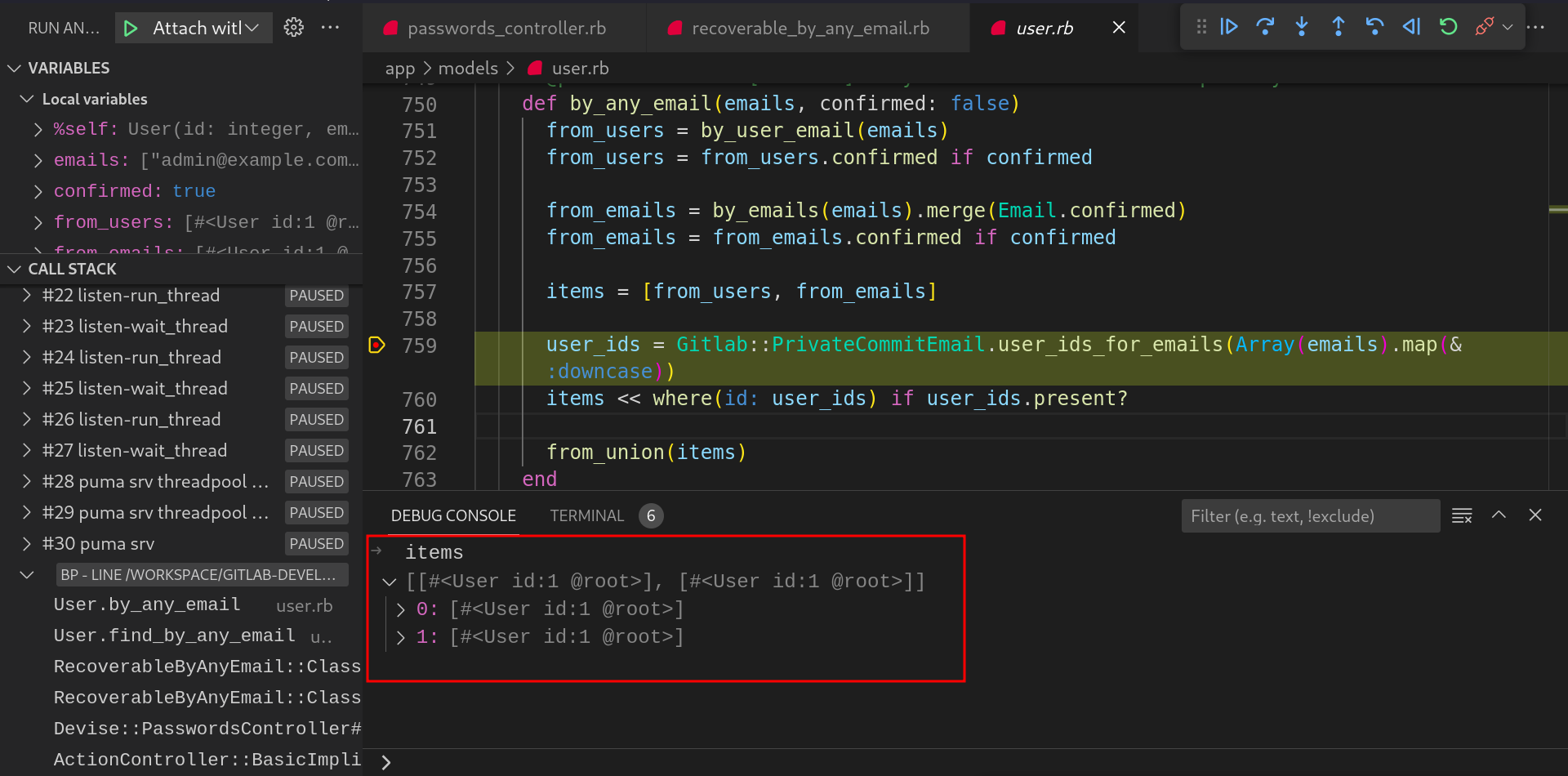Switch to the passwords_controller.rb tab
Image resolution: width=1568 pixels, height=776 pixels.
pyautogui.click(x=503, y=29)
